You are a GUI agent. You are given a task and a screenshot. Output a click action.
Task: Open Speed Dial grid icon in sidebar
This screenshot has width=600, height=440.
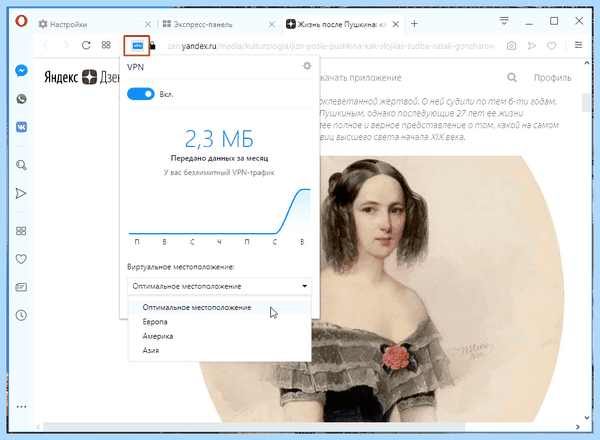[21, 231]
